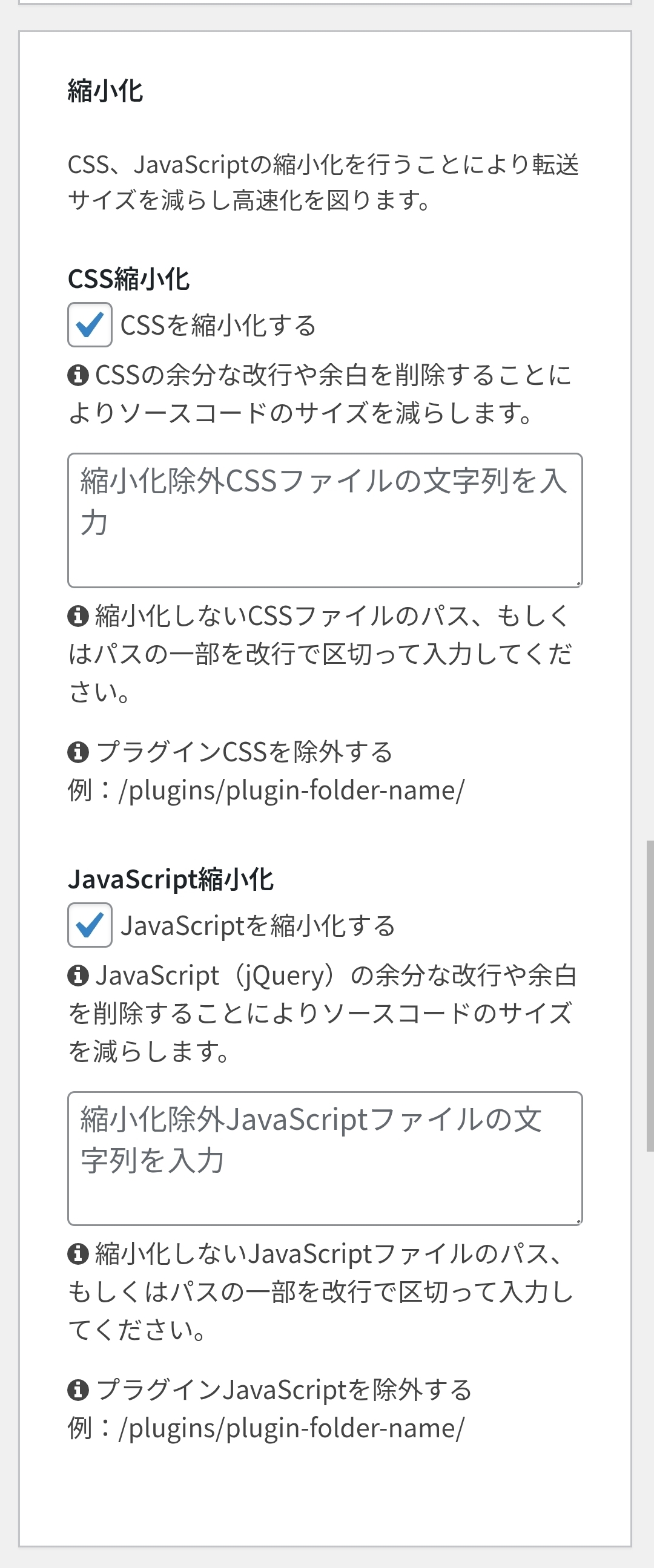Click info icon before 縮小化しないJavaScriptファイルのパス
The height and width of the screenshot is (1568, 654).
(78, 1254)
